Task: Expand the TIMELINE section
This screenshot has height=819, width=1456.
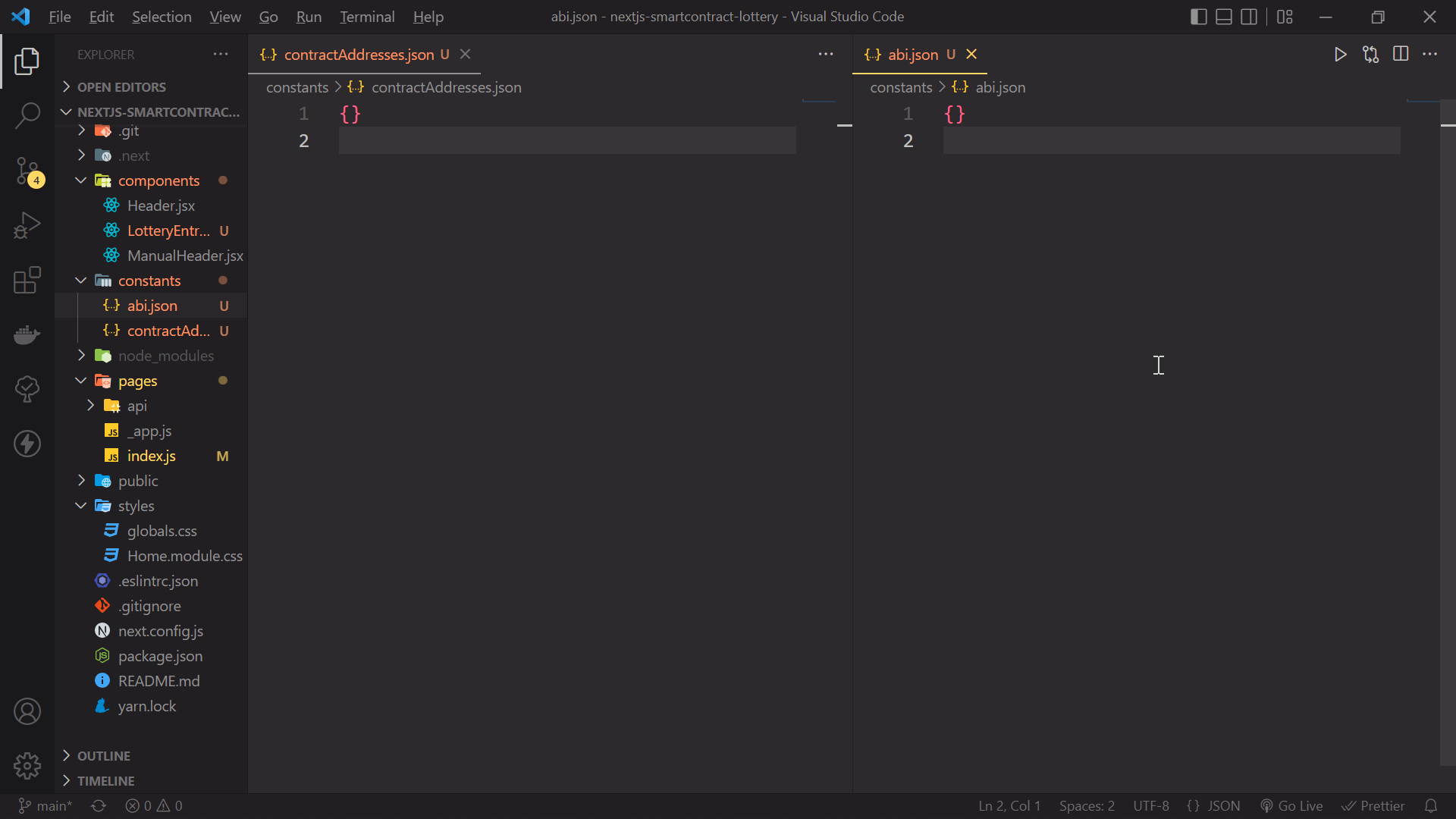Action: point(151,781)
